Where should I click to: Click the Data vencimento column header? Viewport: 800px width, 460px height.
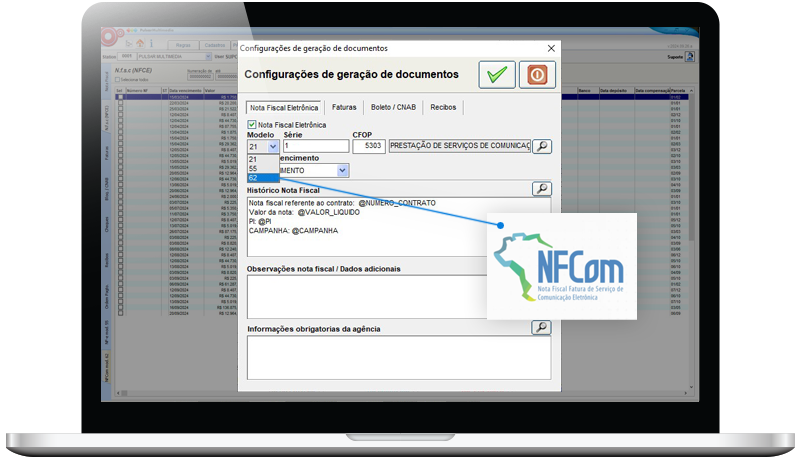(185, 90)
